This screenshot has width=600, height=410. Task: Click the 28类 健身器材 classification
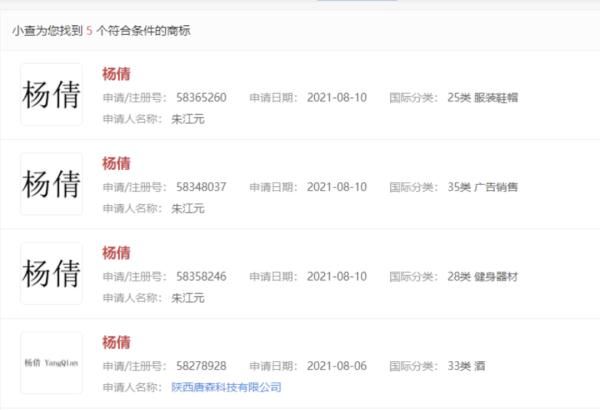pyautogui.click(x=483, y=276)
